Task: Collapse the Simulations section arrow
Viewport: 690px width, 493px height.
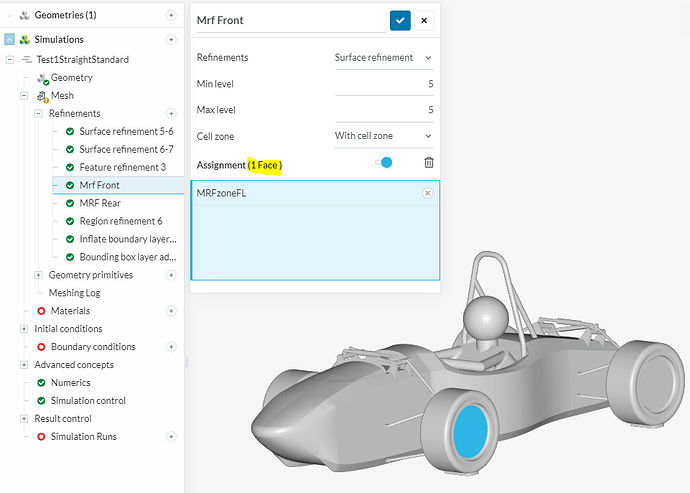Action: coord(9,40)
